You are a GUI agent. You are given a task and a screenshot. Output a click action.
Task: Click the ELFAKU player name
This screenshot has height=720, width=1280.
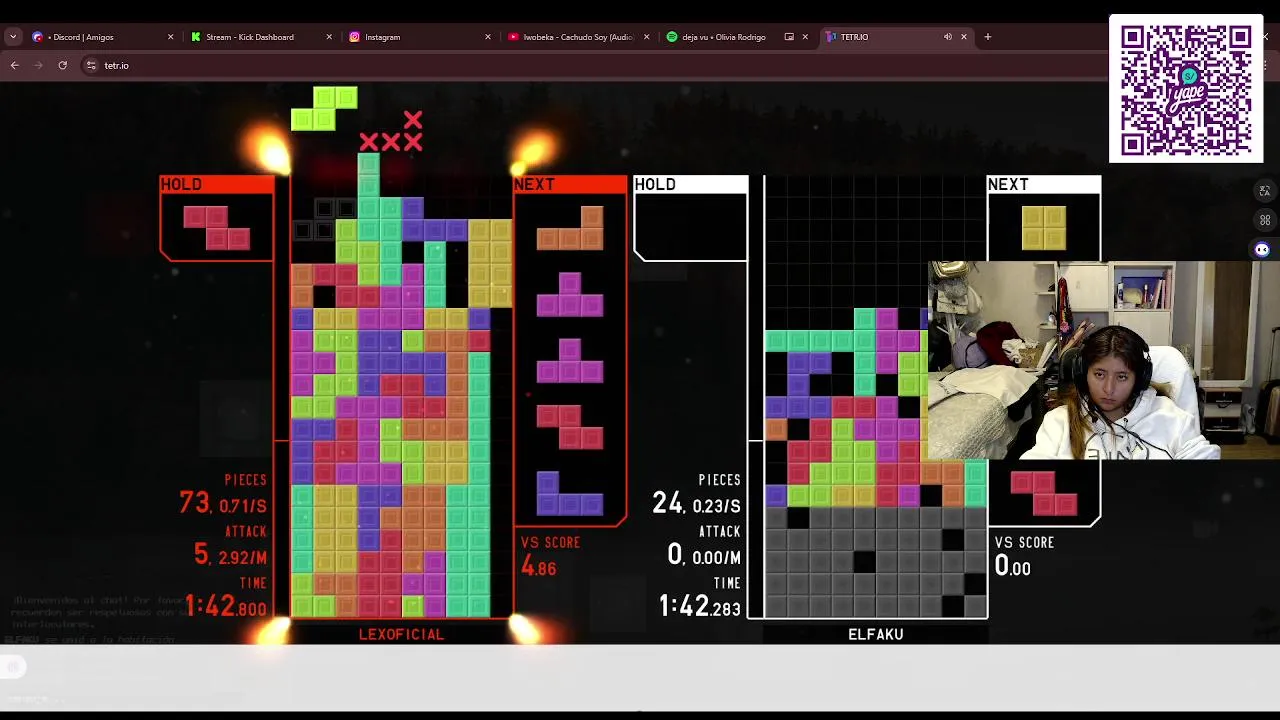(876, 634)
